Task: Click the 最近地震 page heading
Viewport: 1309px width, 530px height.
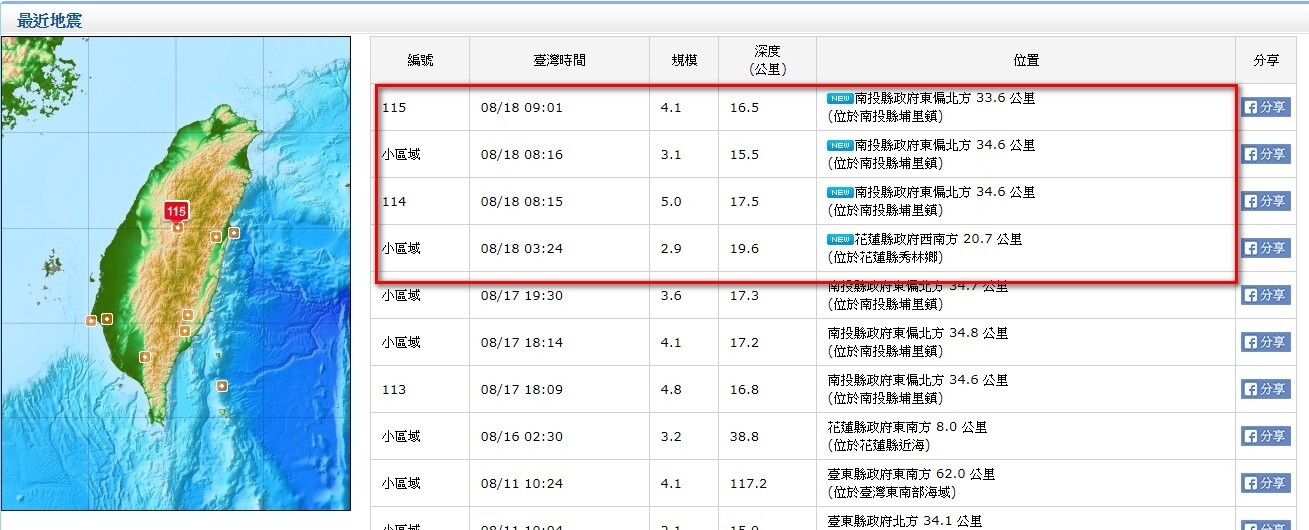Action: point(49,20)
